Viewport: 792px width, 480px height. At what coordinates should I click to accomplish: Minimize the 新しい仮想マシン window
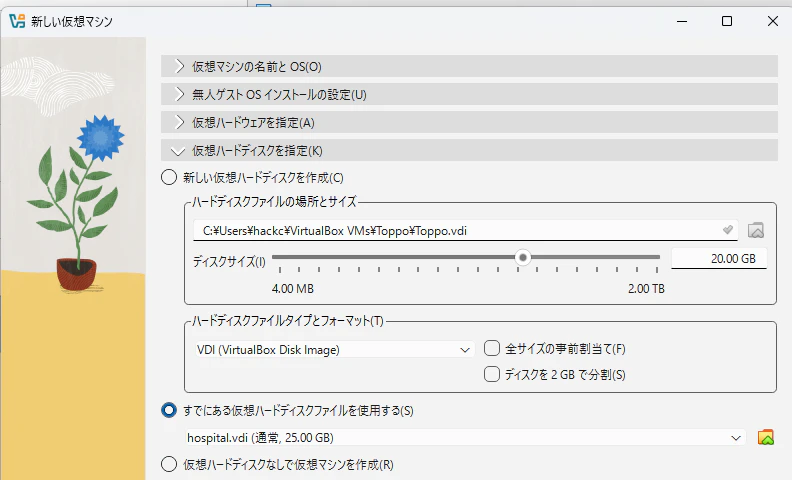pos(682,21)
